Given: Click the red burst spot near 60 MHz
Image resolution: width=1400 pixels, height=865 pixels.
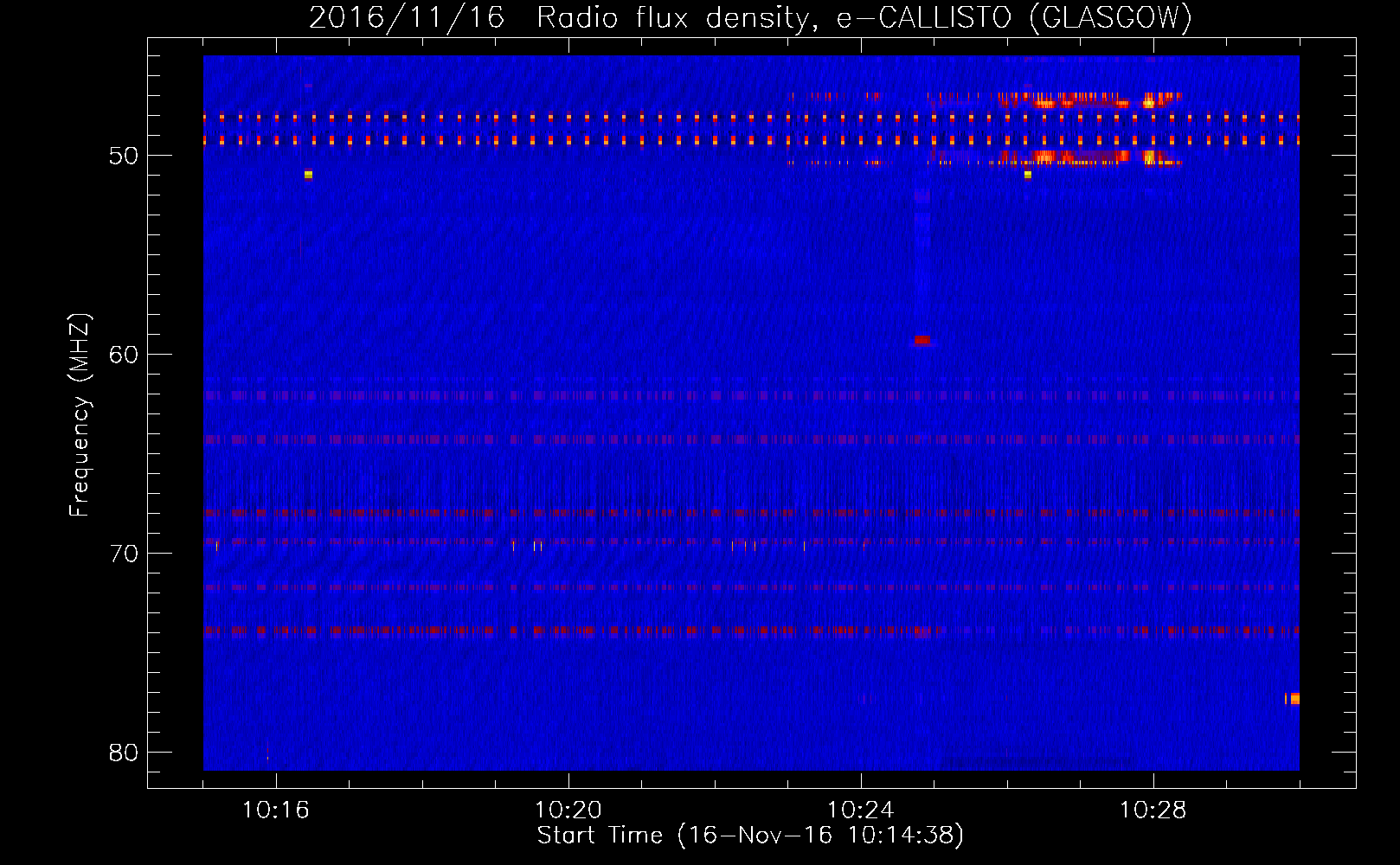Looking at the screenshot, I should point(922,341).
